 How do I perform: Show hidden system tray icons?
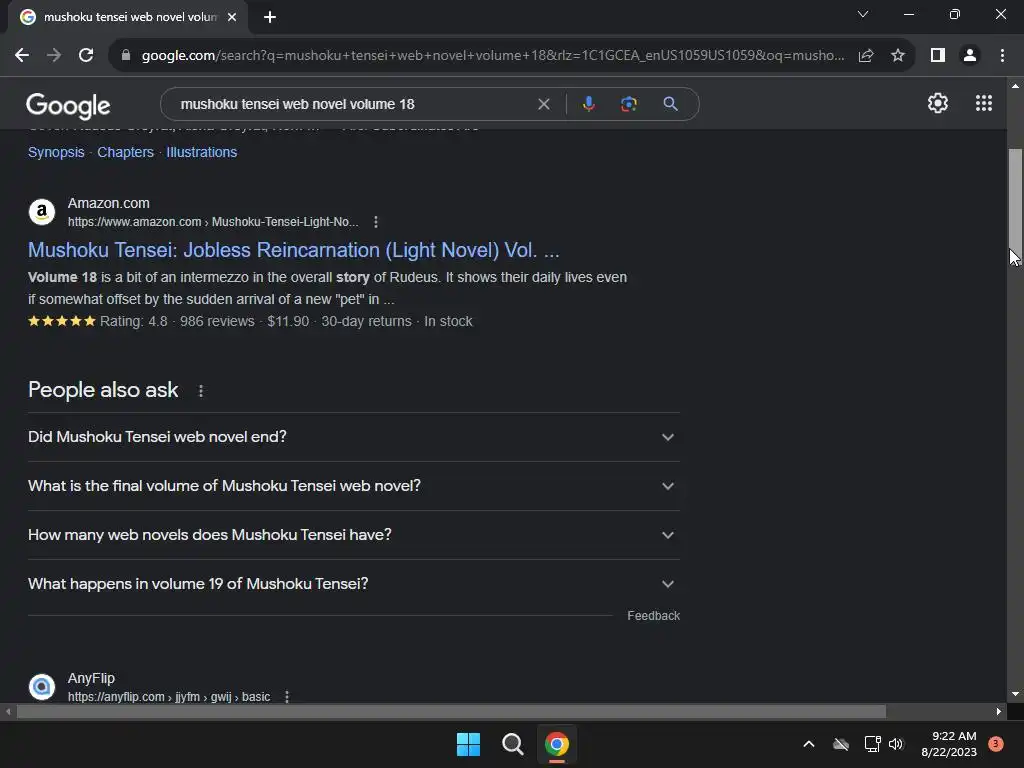tap(808, 744)
